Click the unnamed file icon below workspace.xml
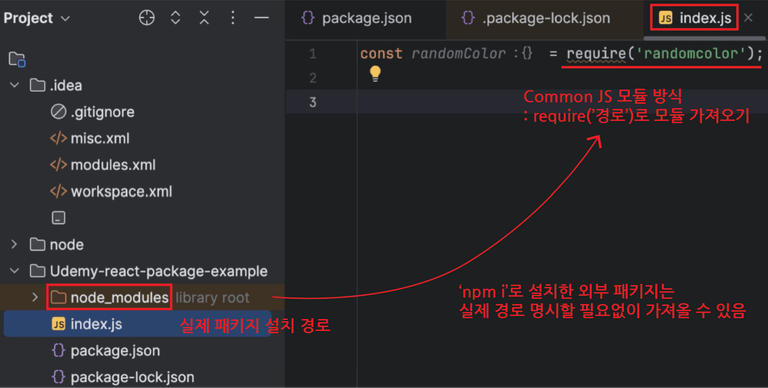This screenshot has width=768, height=388. (x=58, y=218)
